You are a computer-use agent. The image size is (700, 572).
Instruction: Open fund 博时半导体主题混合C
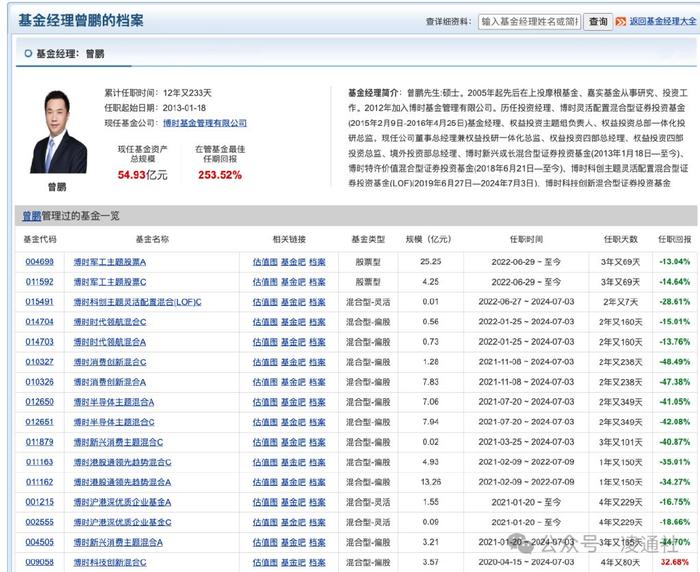(114, 422)
